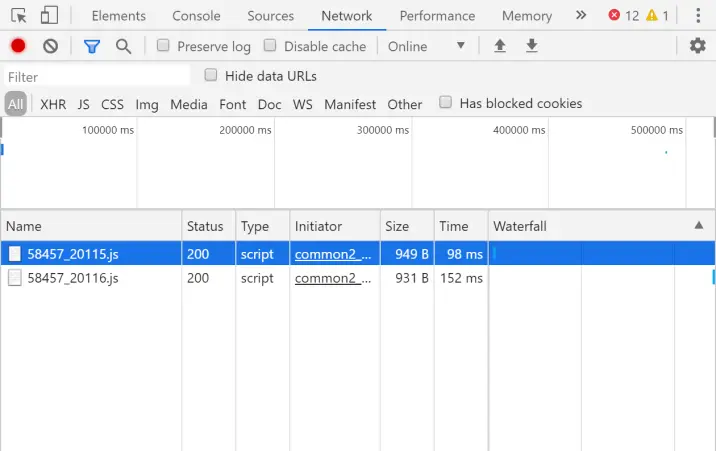This screenshot has height=451, width=716.
Task: Switch to the Console tab
Action: (x=196, y=16)
